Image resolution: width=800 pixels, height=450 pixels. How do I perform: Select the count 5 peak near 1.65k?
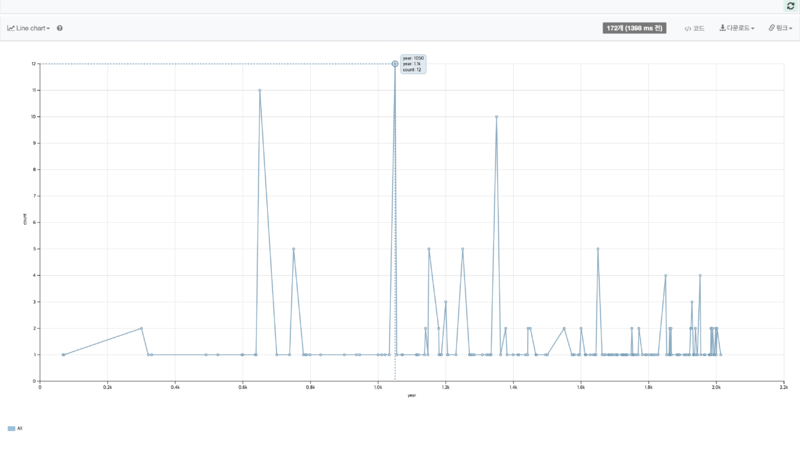[598, 249]
